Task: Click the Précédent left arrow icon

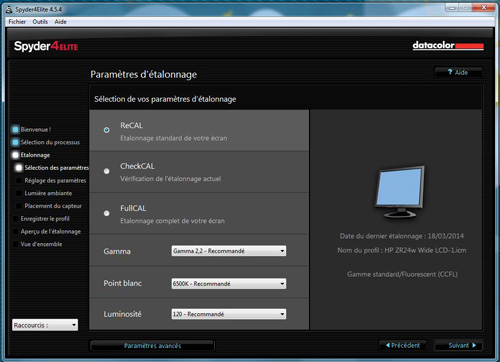Action: pyautogui.click(x=388, y=345)
